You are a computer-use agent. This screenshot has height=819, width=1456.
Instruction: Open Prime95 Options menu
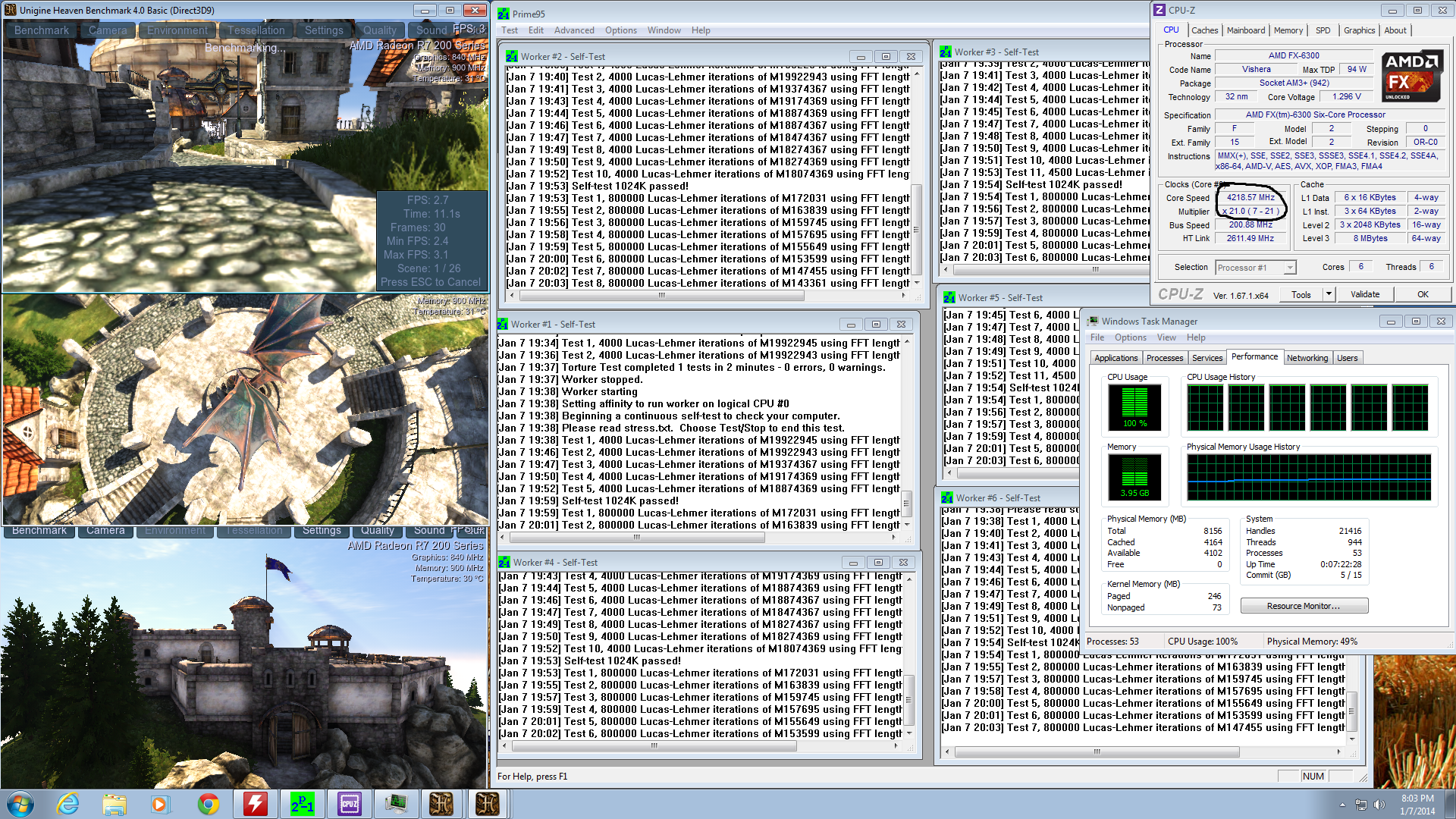621,30
